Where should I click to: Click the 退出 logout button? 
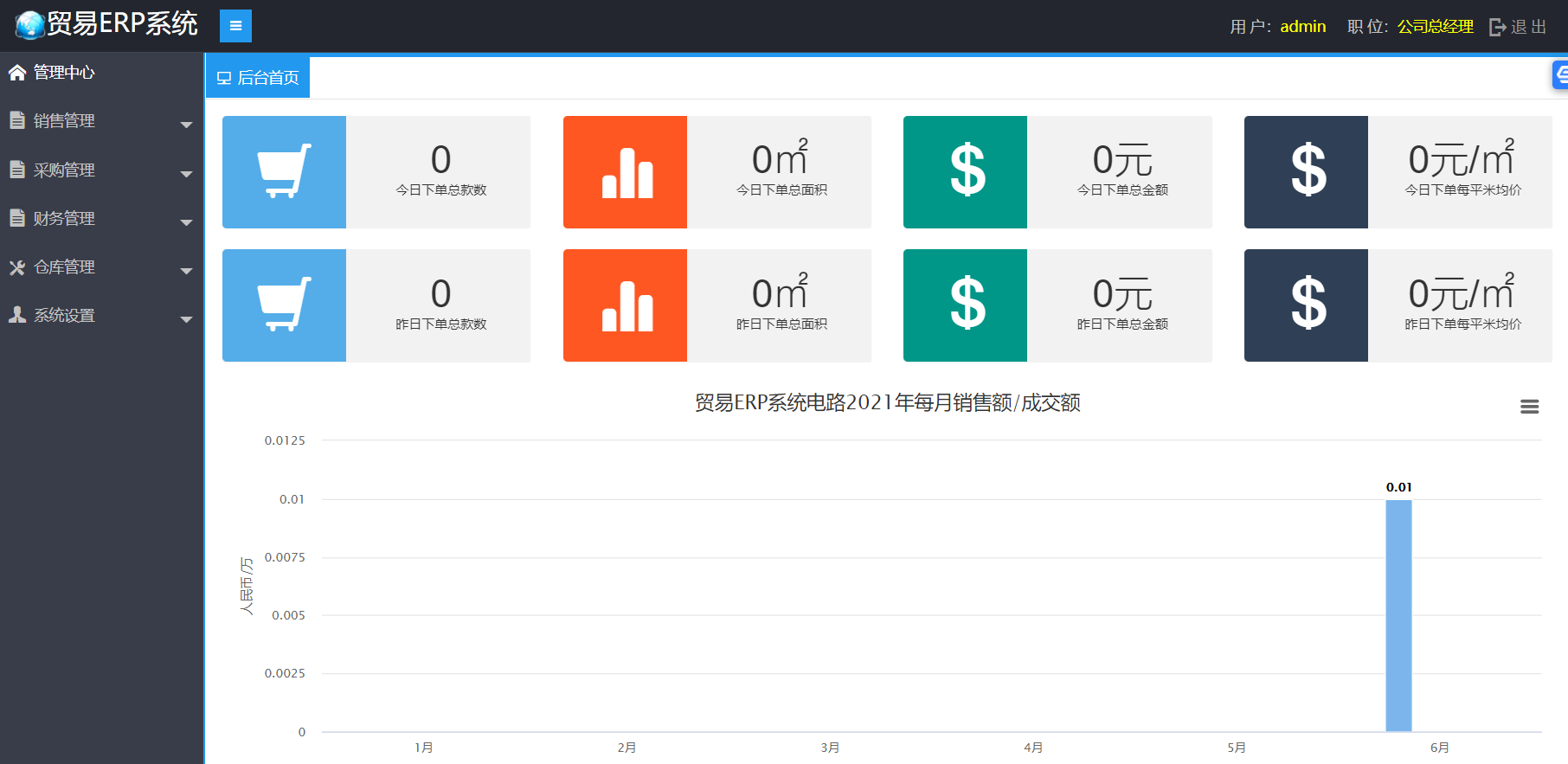(x=1518, y=27)
